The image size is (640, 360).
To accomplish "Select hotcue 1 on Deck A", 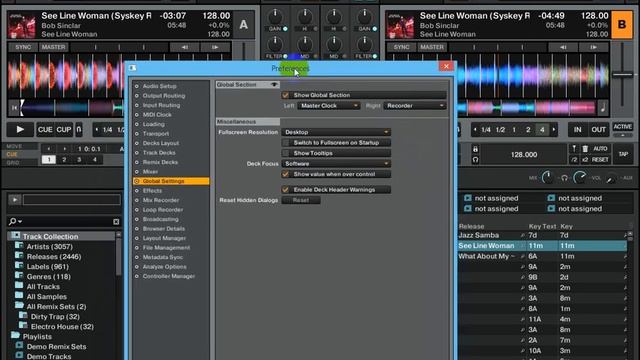I will (x=49, y=160).
